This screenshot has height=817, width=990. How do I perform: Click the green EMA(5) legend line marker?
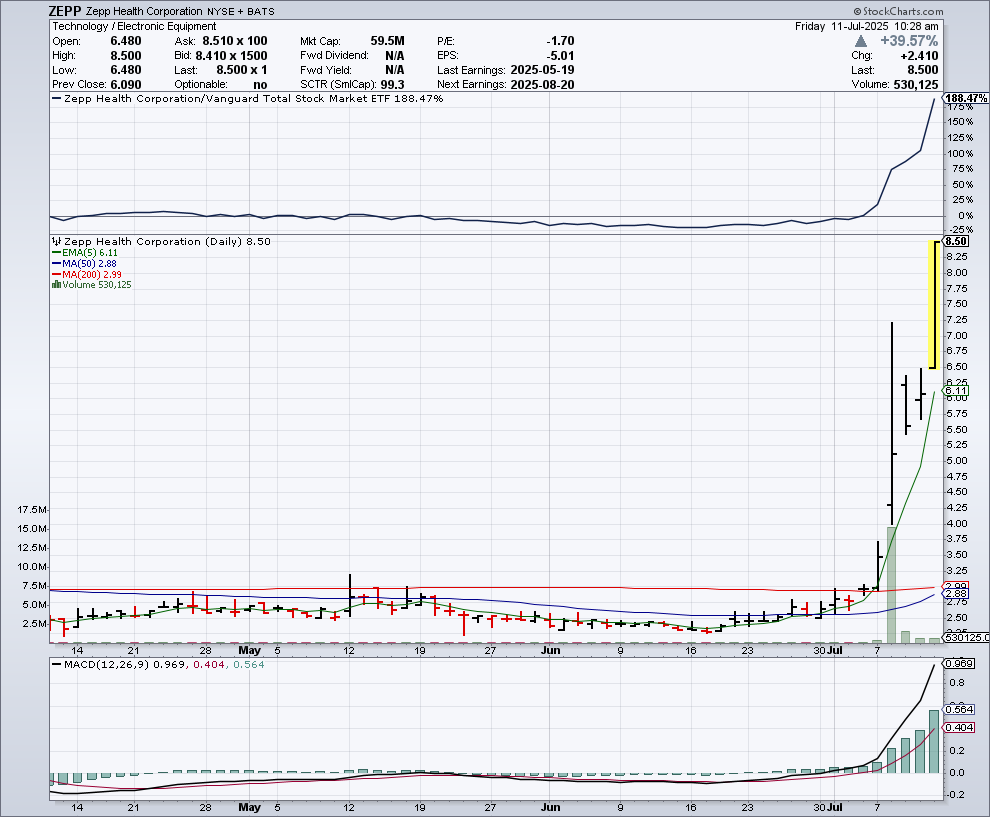[x=57, y=253]
